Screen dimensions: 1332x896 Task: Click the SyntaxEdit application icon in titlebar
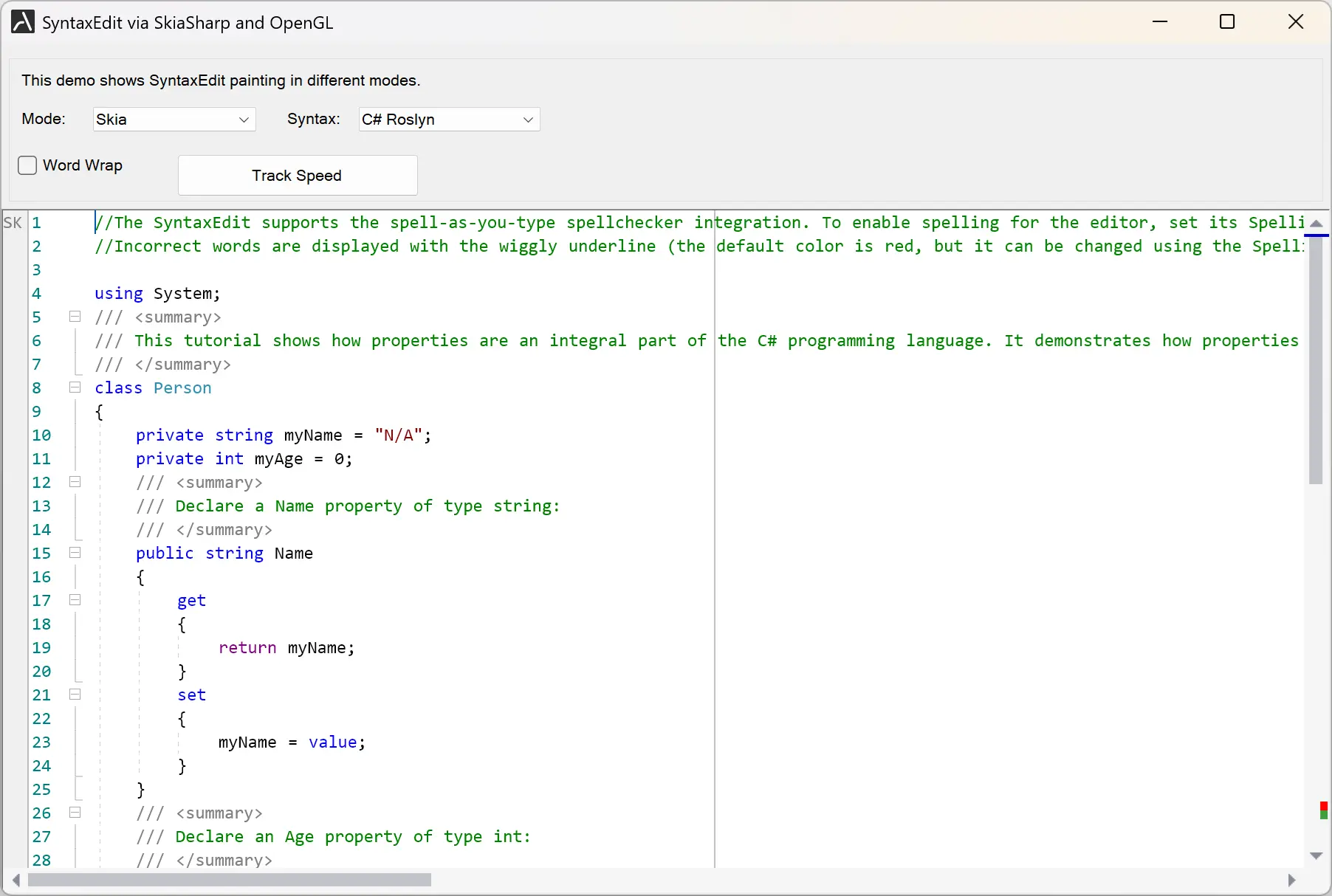tap(21, 21)
